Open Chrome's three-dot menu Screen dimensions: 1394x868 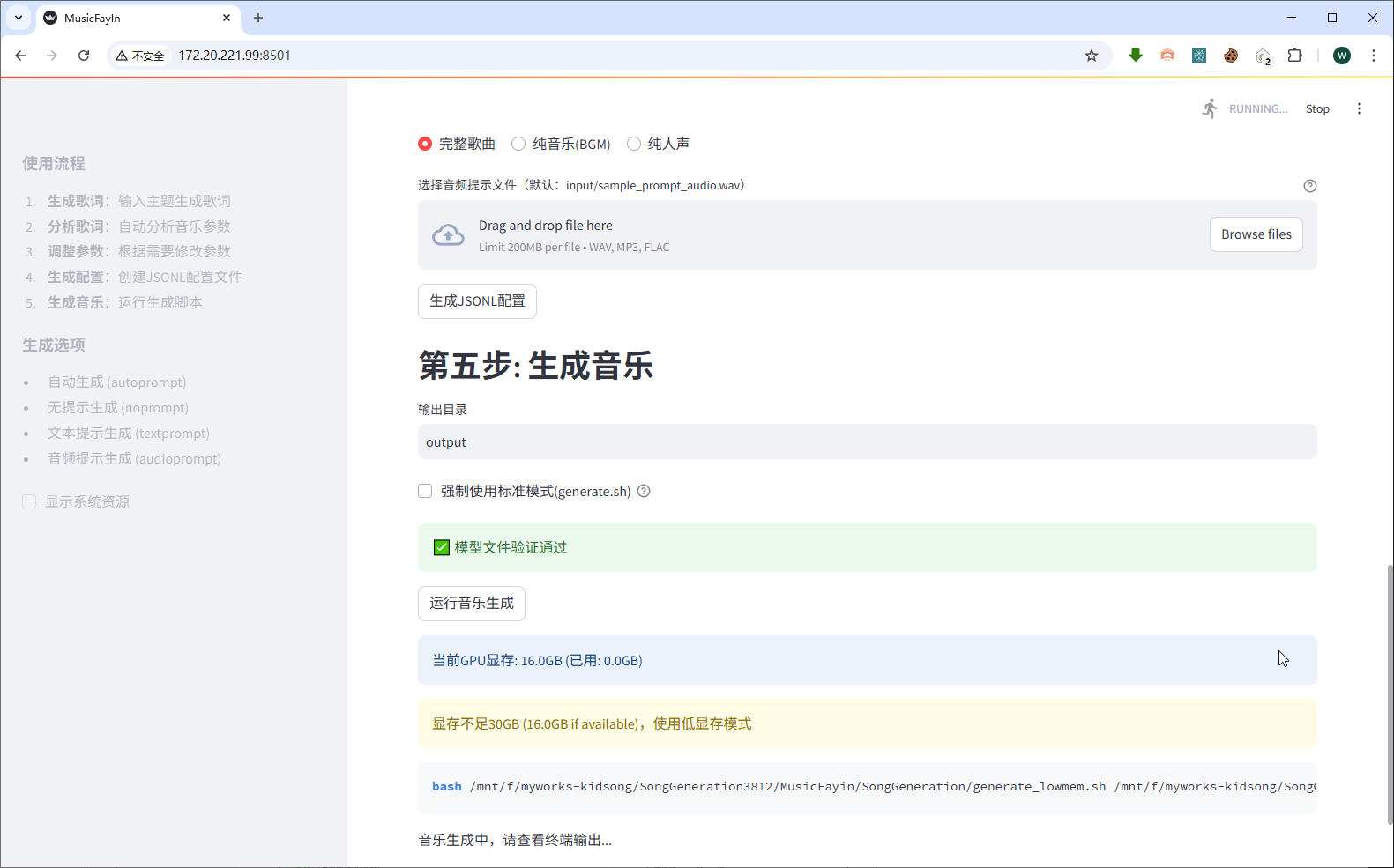pos(1374,56)
